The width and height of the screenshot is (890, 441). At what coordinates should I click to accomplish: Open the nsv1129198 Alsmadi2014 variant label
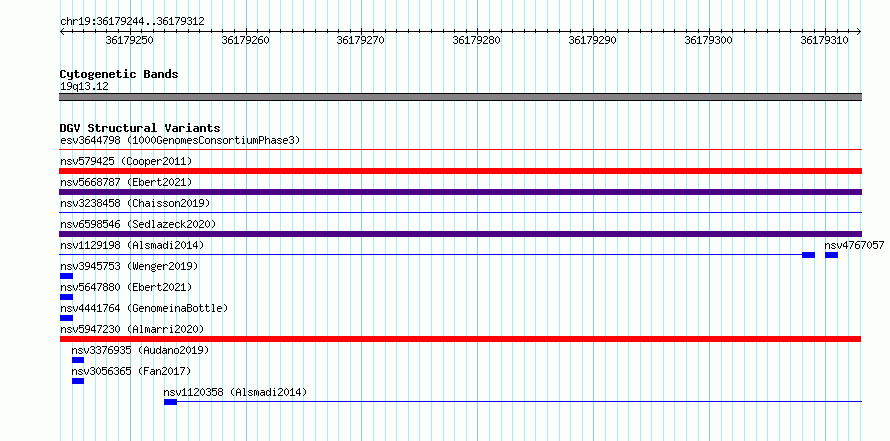(132, 245)
